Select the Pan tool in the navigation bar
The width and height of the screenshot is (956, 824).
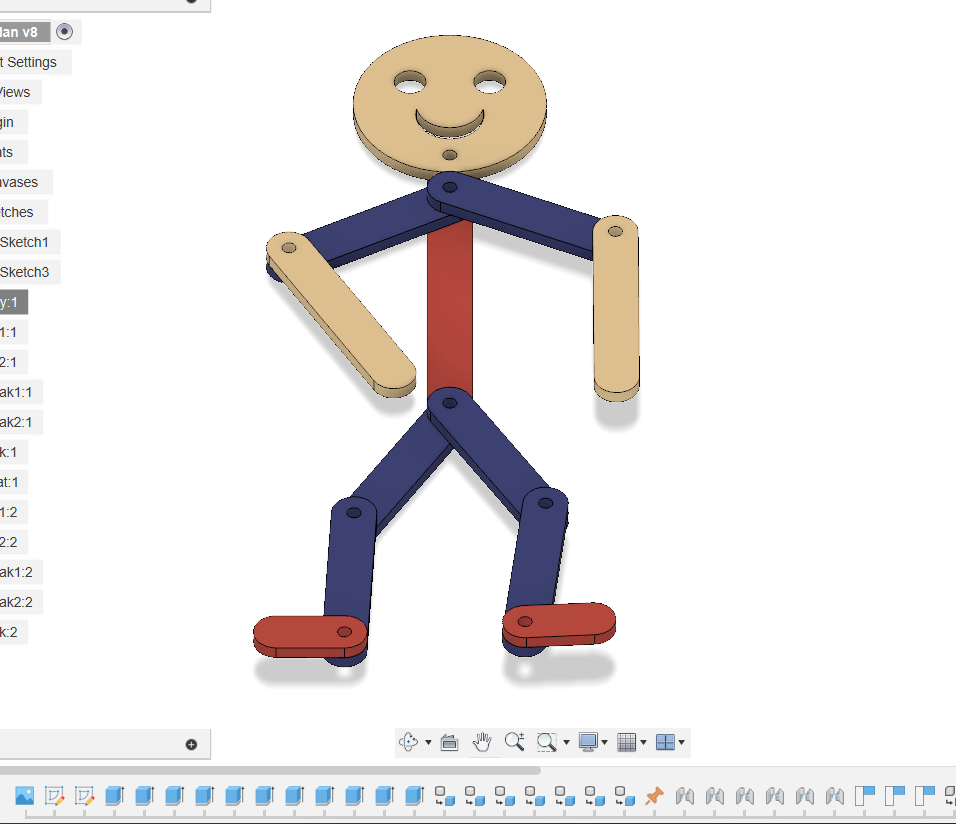pos(482,742)
